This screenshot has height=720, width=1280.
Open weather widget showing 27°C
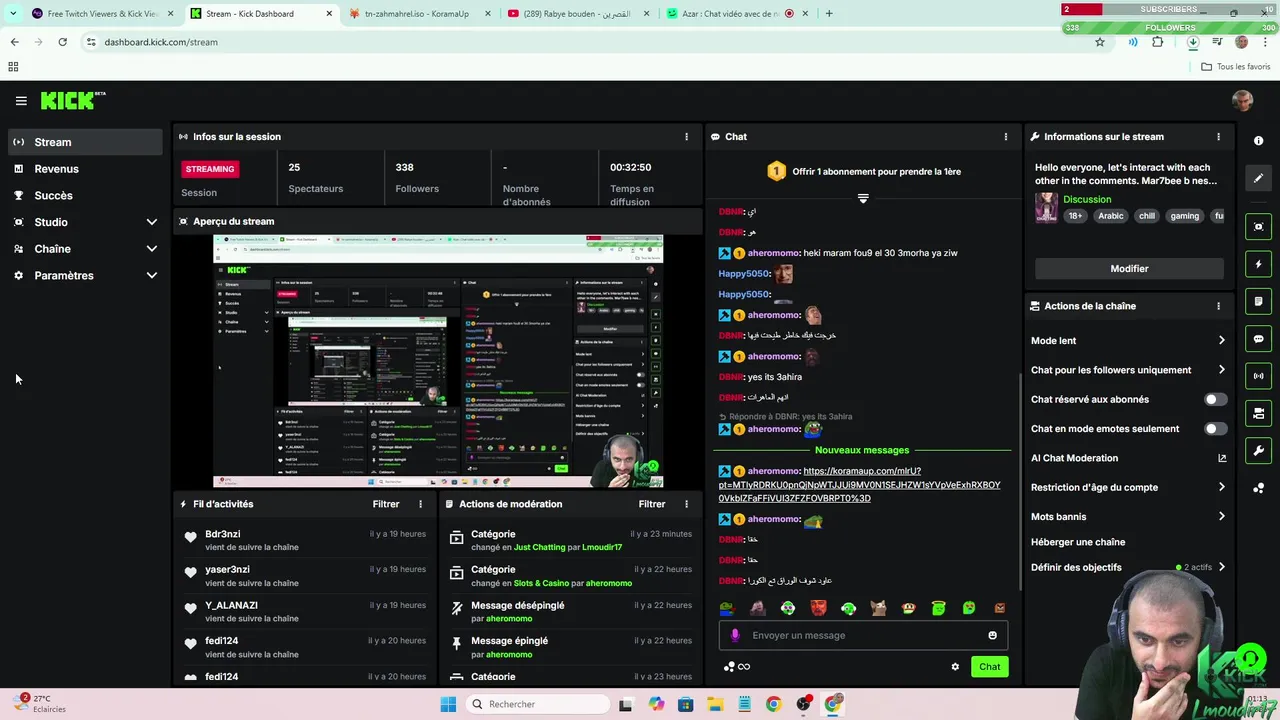pyautogui.click(x=42, y=704)
